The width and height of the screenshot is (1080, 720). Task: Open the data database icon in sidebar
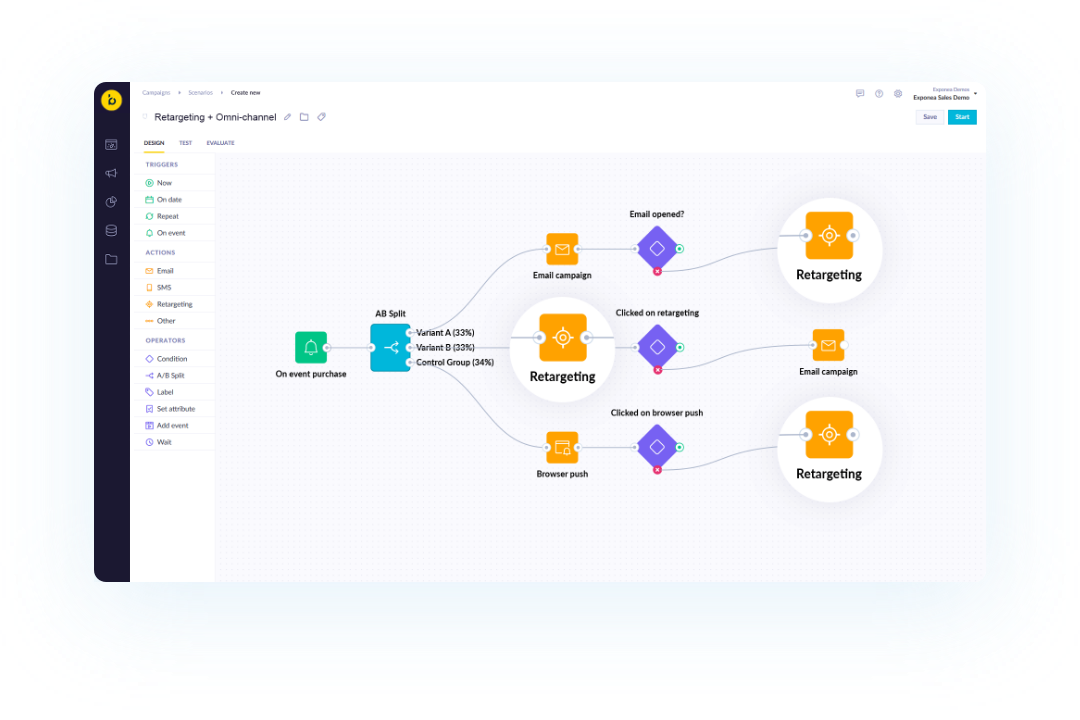tap(111, 230)
